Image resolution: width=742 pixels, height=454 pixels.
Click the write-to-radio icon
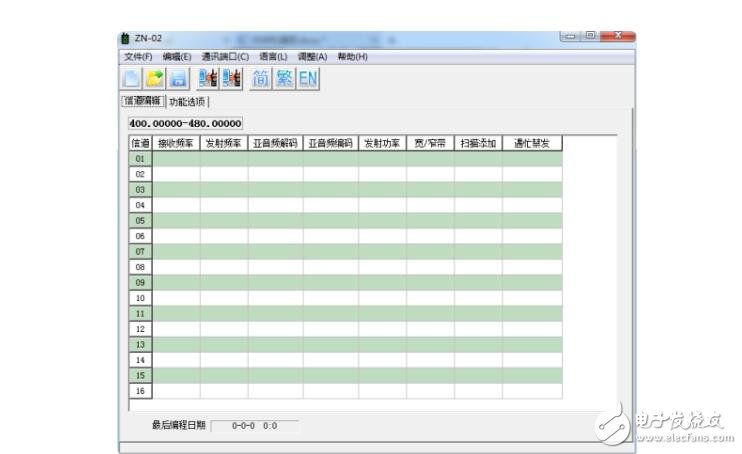(x=232, y=78)
